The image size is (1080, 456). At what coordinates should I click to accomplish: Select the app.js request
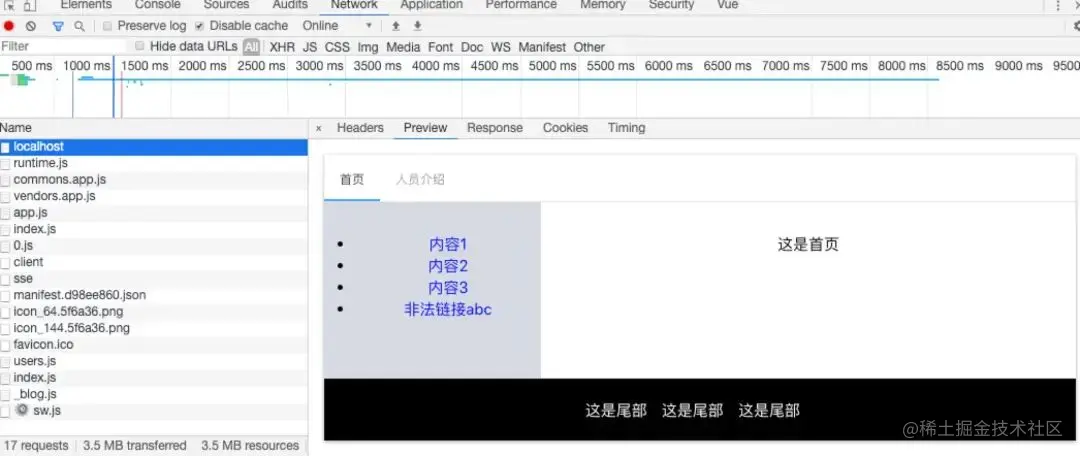[x=154, y=213]
